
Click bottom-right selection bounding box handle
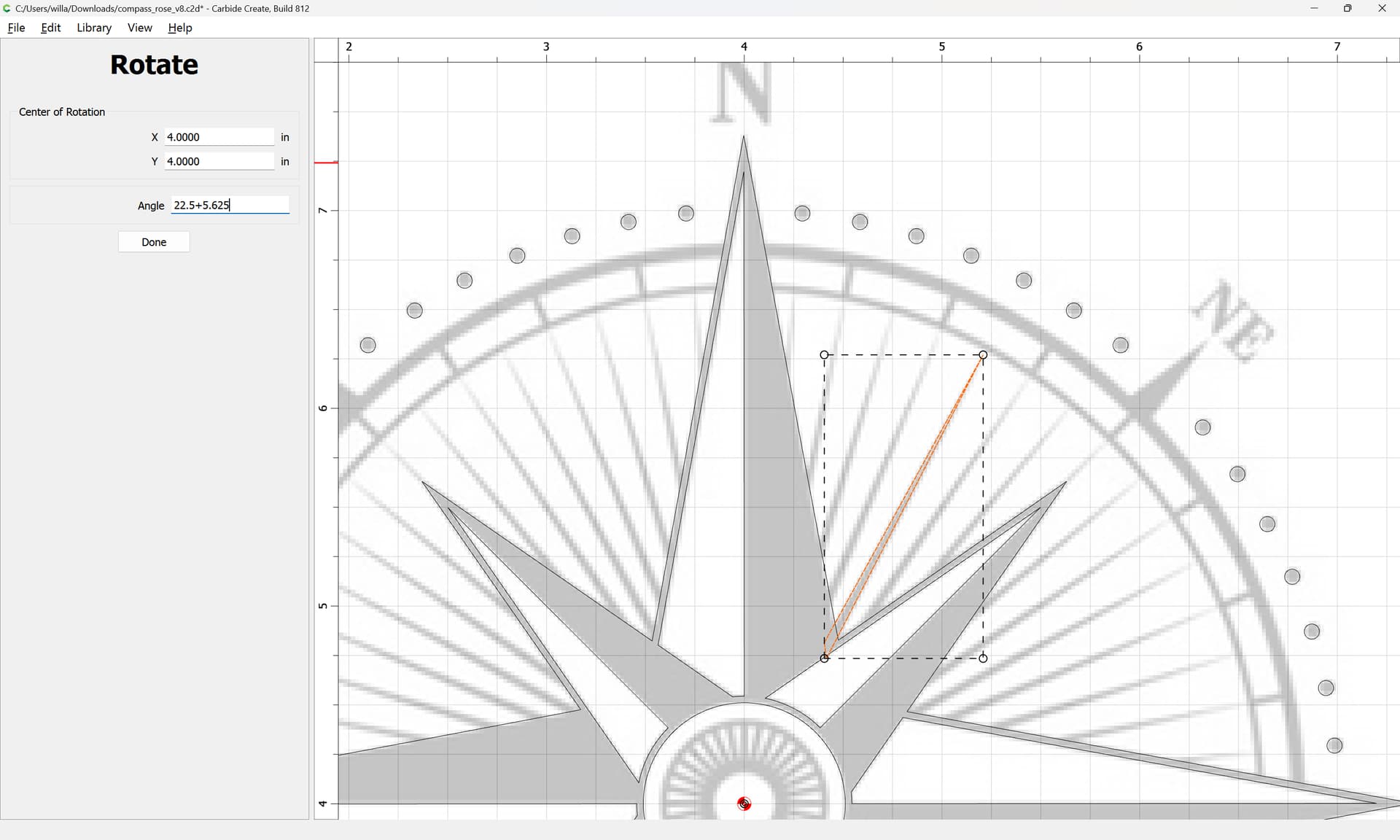click(x=983, y=658)
